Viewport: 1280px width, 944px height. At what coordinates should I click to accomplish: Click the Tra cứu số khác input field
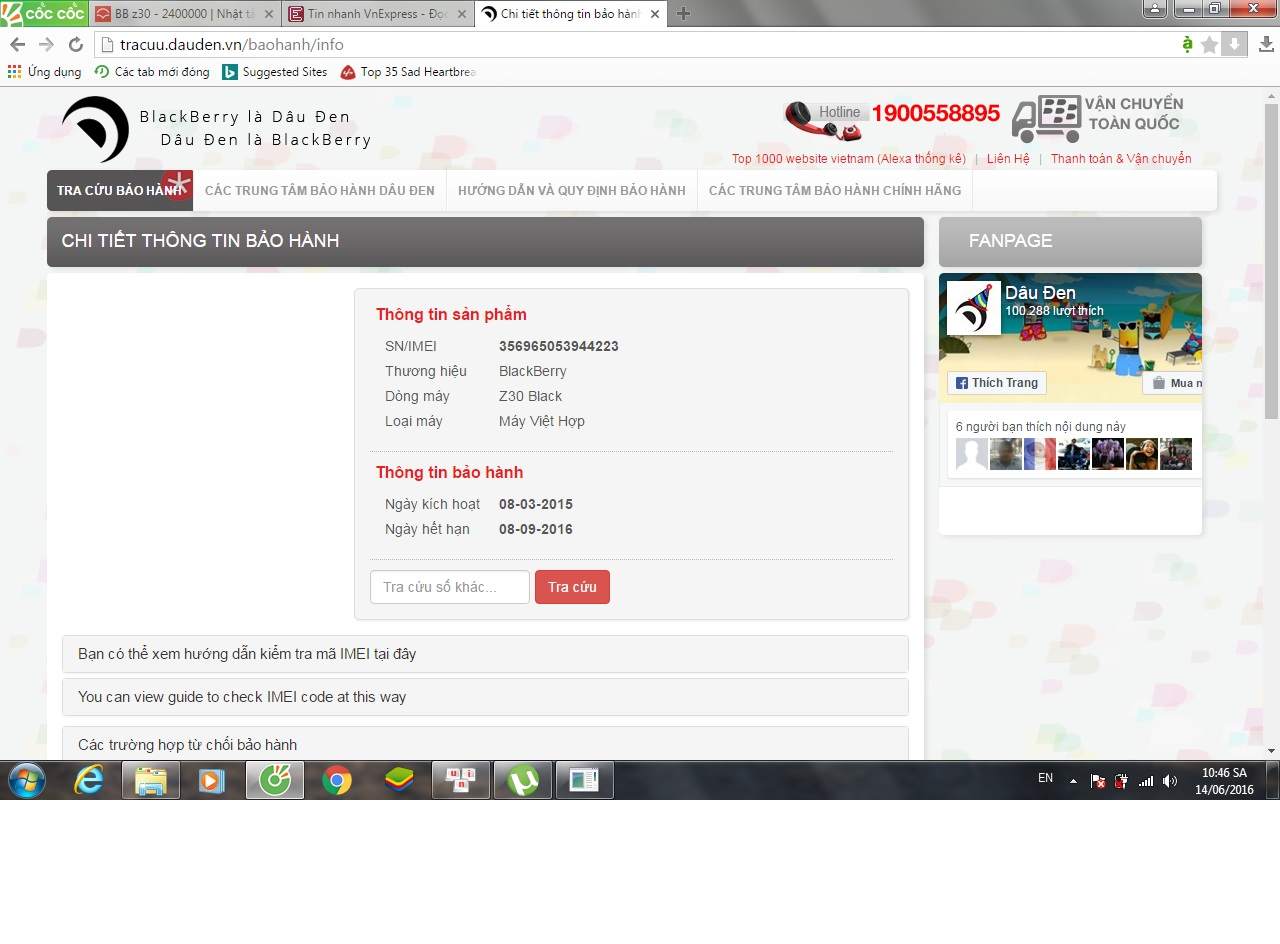point(450,587)
